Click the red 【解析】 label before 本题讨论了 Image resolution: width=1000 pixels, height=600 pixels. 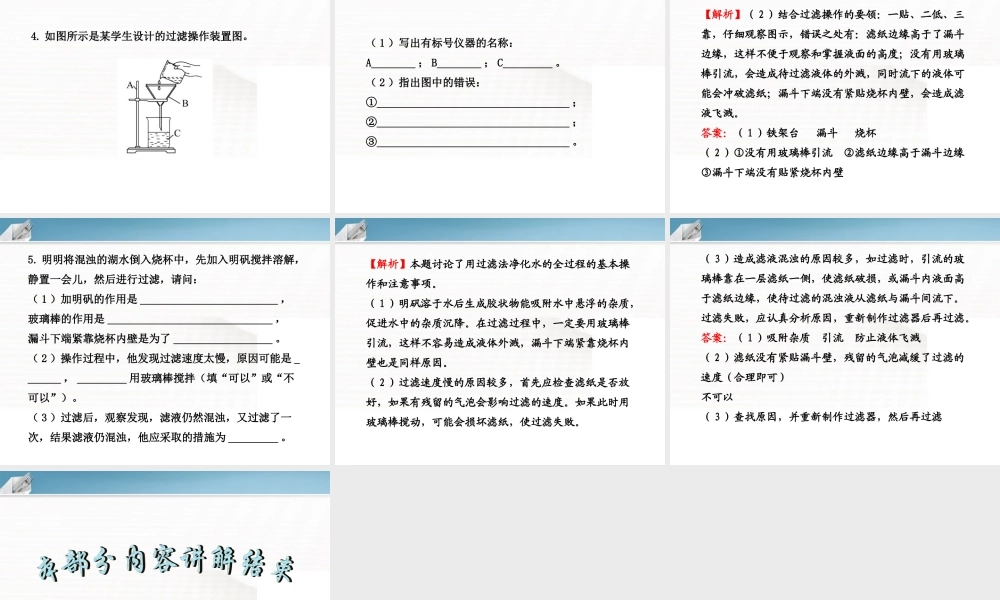387,264
